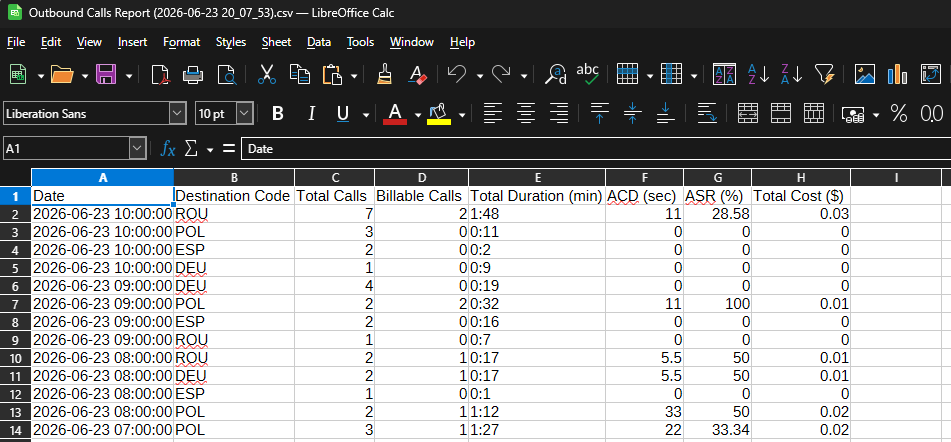Undo the last action
The image size is (951, 442).
pyautogui.click(x=457, y=75)
